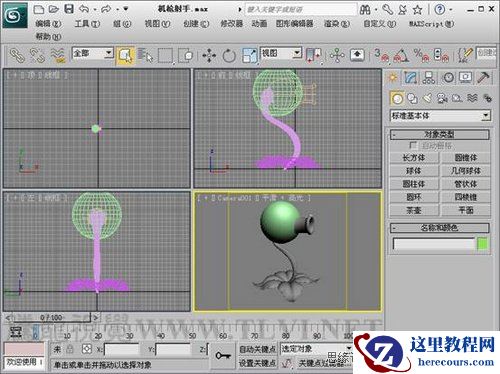500x374 pixels.
Task: Click the object name input field
Action: click(434, 244)
